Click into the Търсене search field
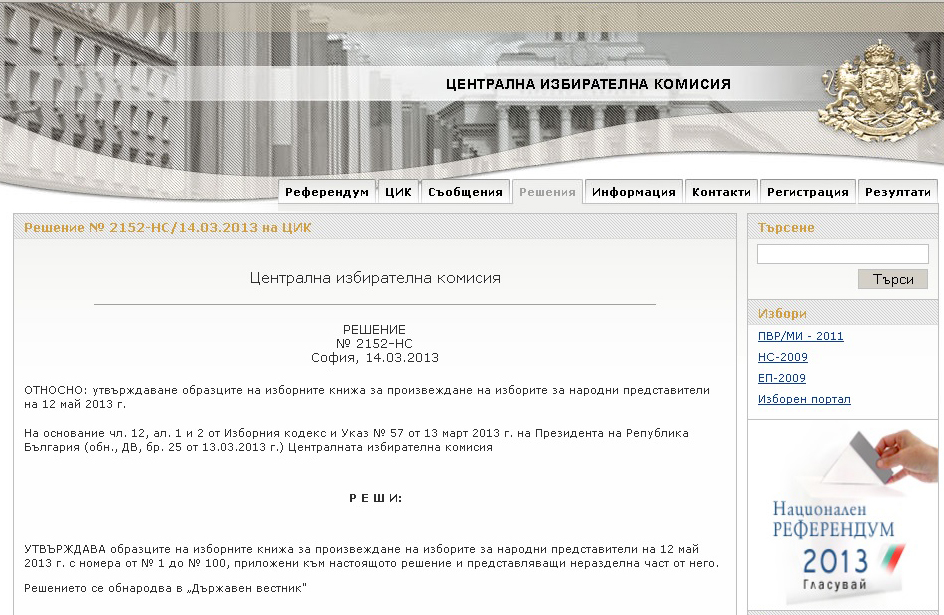Viewport: 944px width, 615px height. 842,254
